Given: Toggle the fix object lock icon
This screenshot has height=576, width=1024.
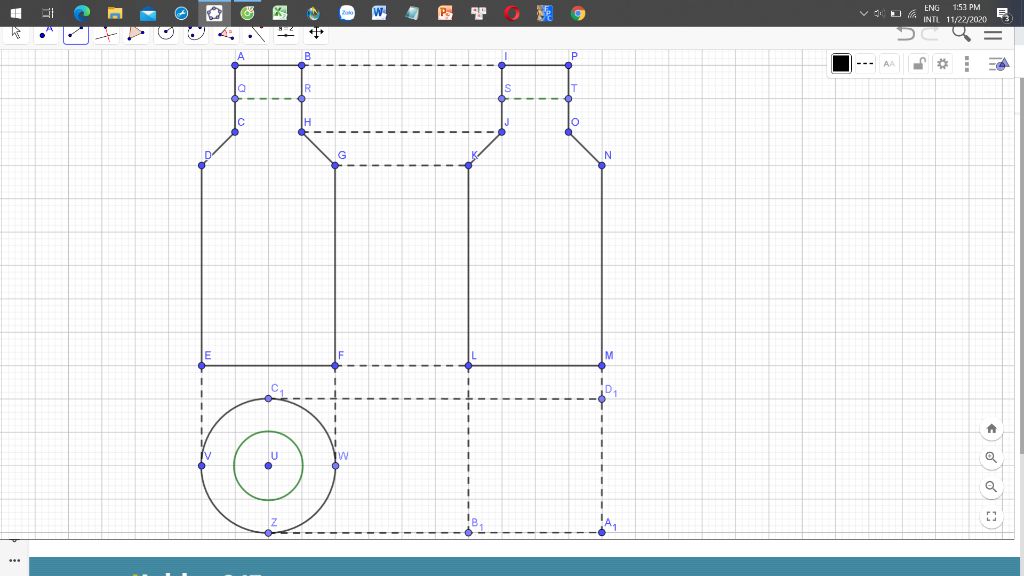Looking at the screenshot, I should (917, 64).
